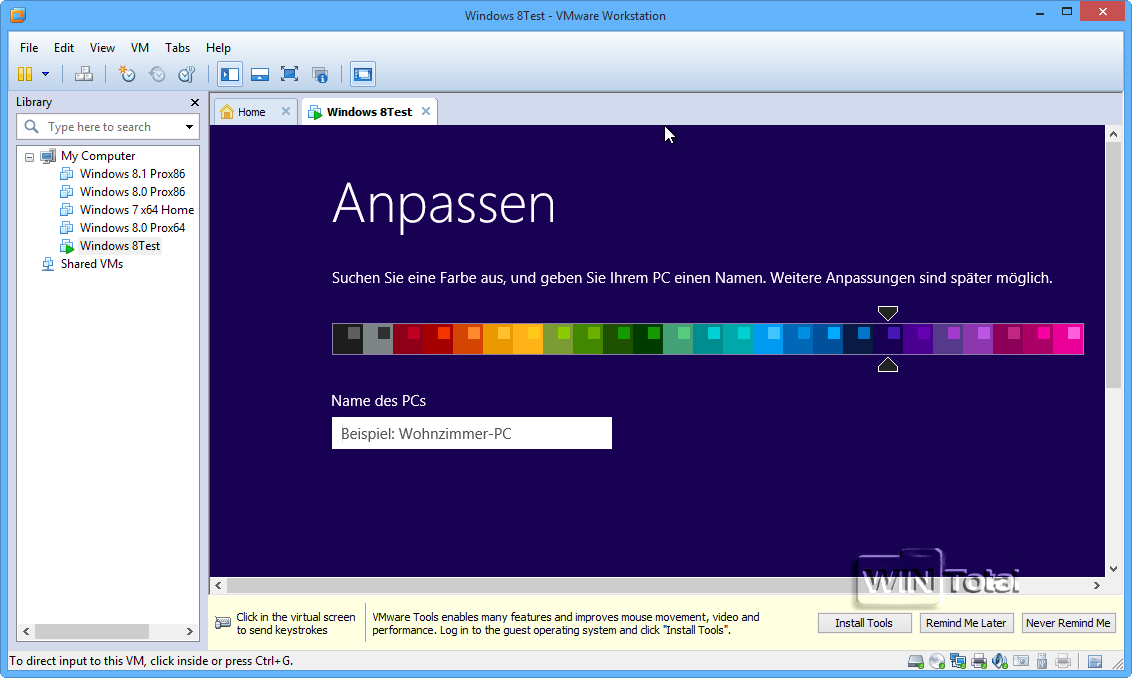The width and height of the screenshot is (1132, 678).
Task: Close the Home tab
Action: click(x=286, y=111)
